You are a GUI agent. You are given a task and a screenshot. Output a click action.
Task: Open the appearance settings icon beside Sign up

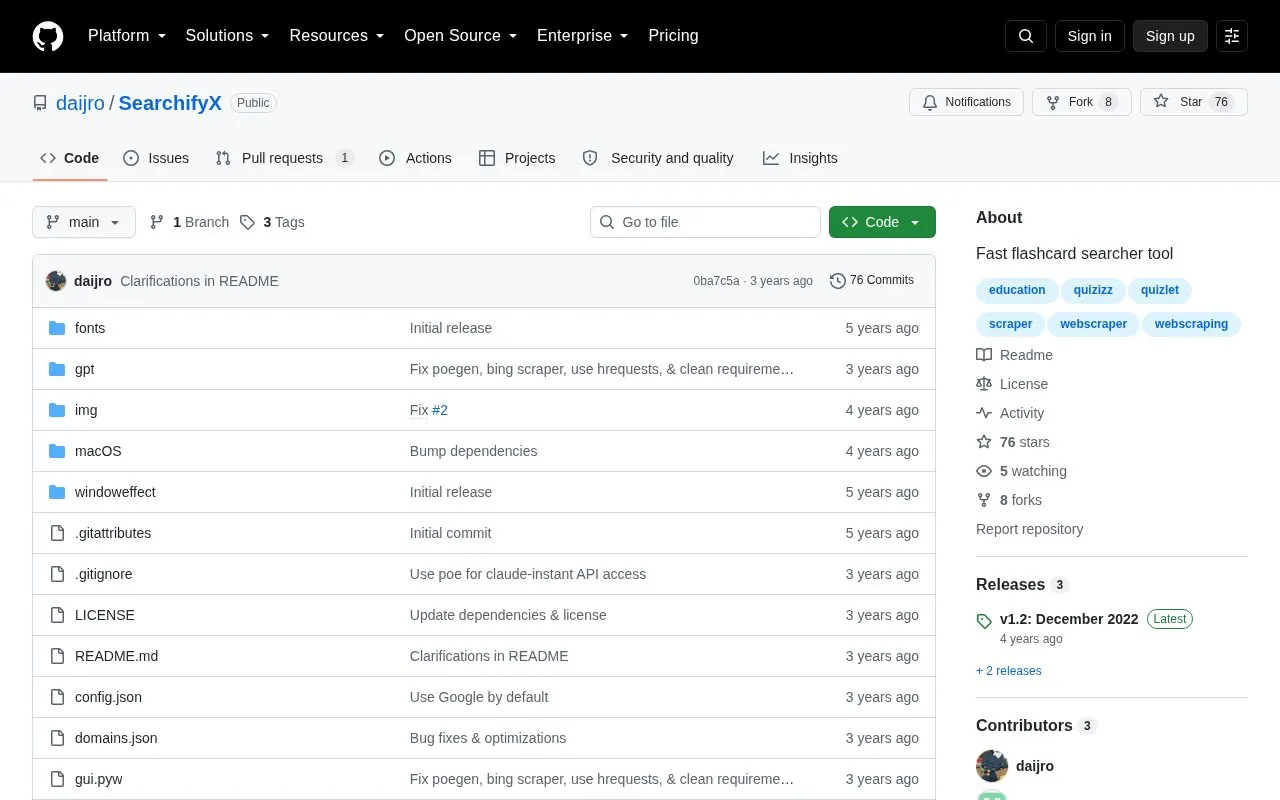click(1232, 36)
